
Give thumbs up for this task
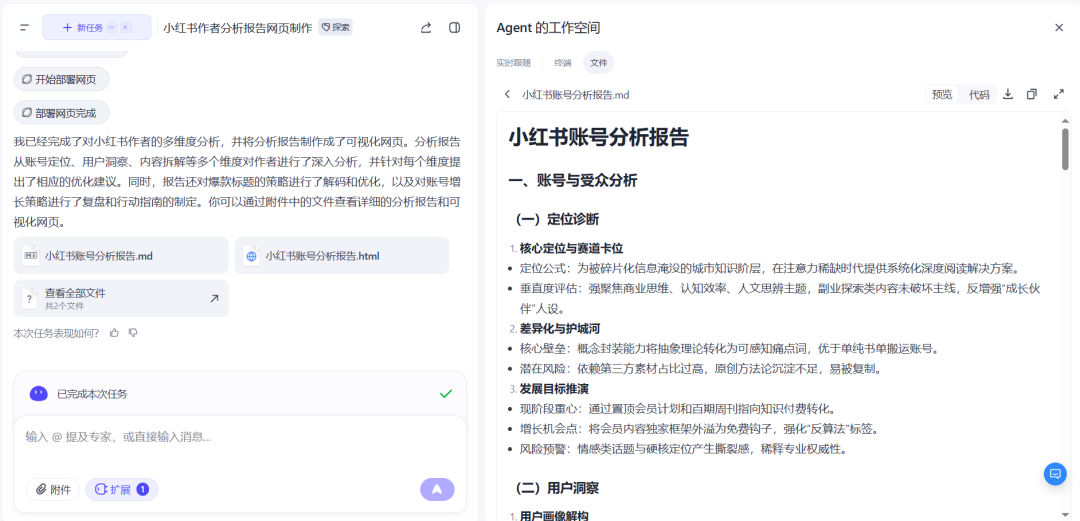pos(114,333)
